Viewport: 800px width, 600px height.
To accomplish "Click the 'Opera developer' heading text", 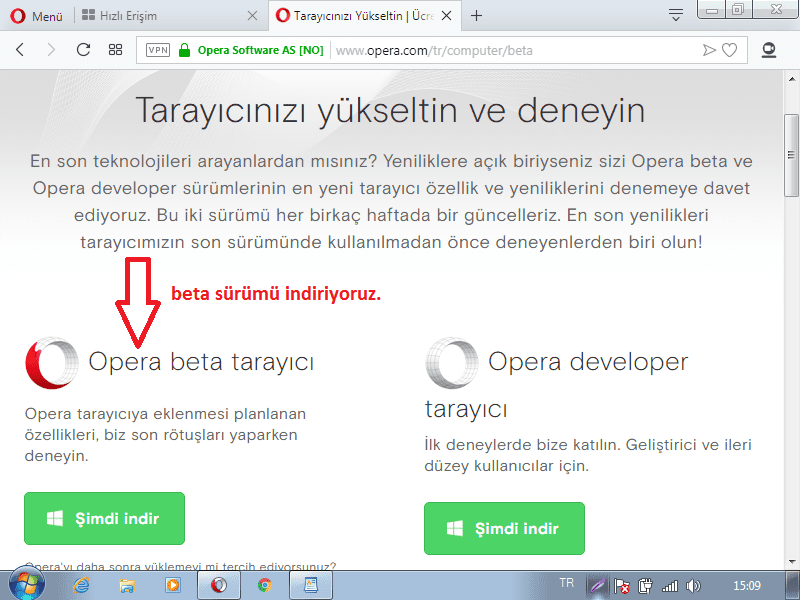I will click(588, 362).
